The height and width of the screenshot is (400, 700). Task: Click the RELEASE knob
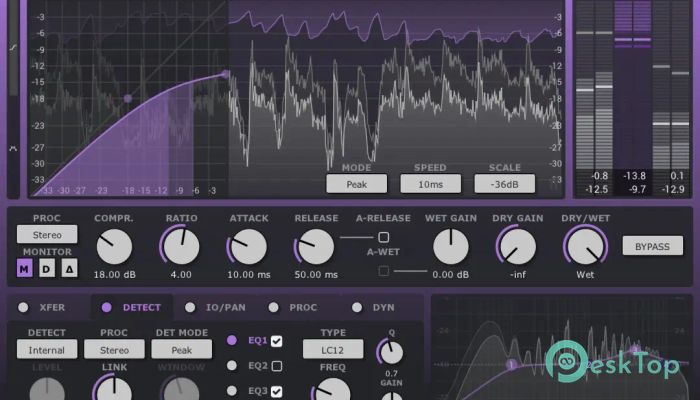pyautogui.click(x=315, y=246)
